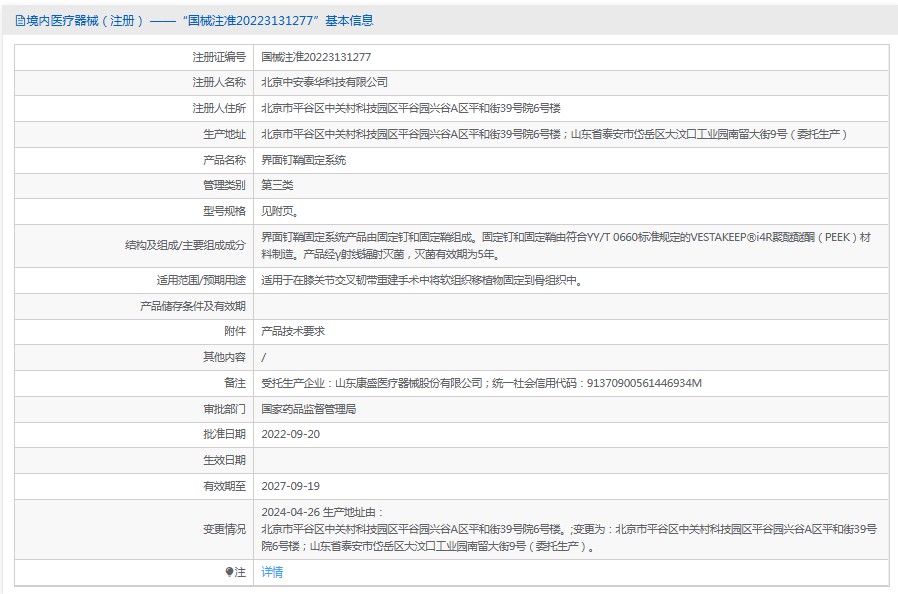The image size is (898, 594).
Task: Click the 审批部门 row label
Action: (x=224, y=408)
